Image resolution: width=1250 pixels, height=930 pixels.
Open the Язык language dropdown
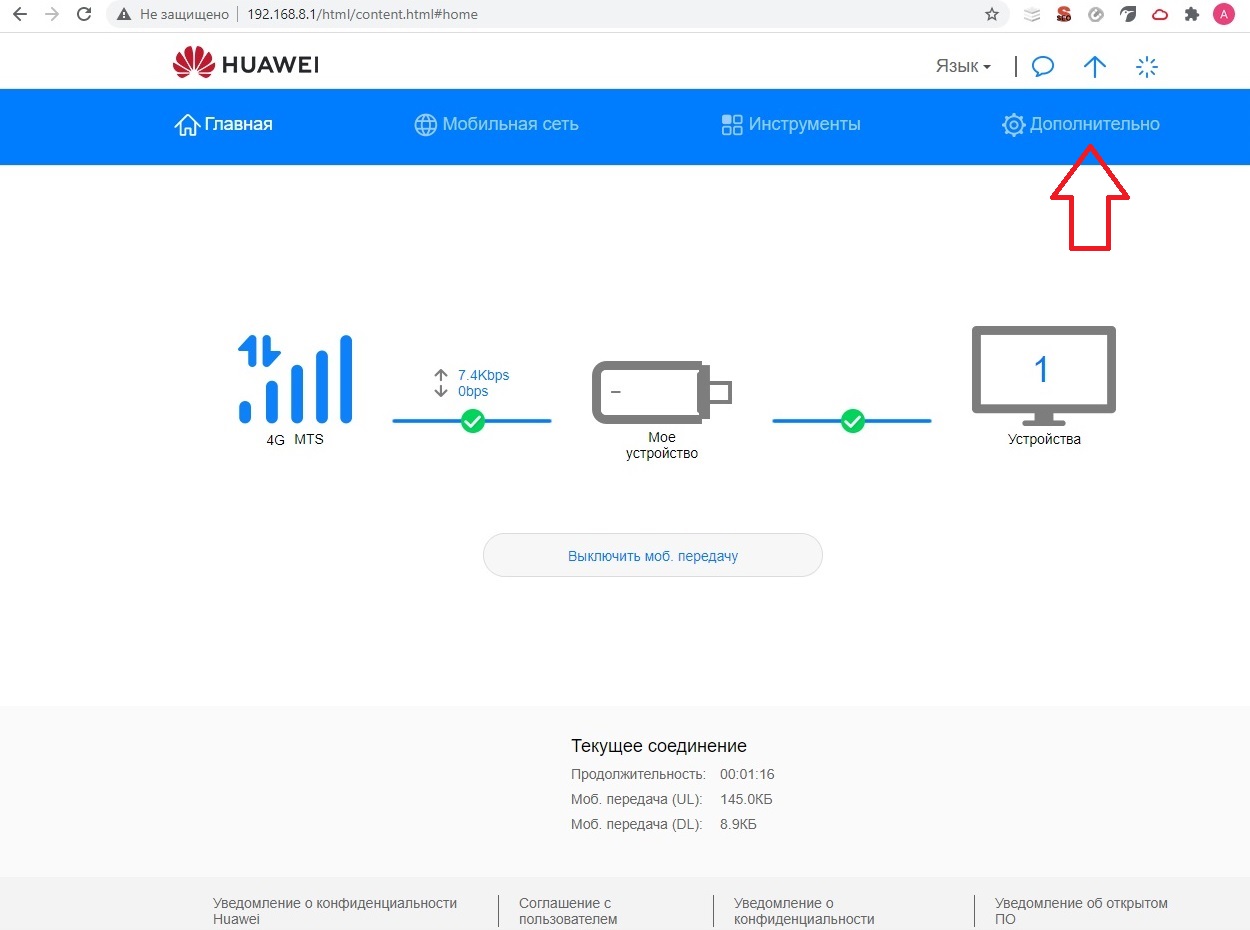[x=963, y=66]
